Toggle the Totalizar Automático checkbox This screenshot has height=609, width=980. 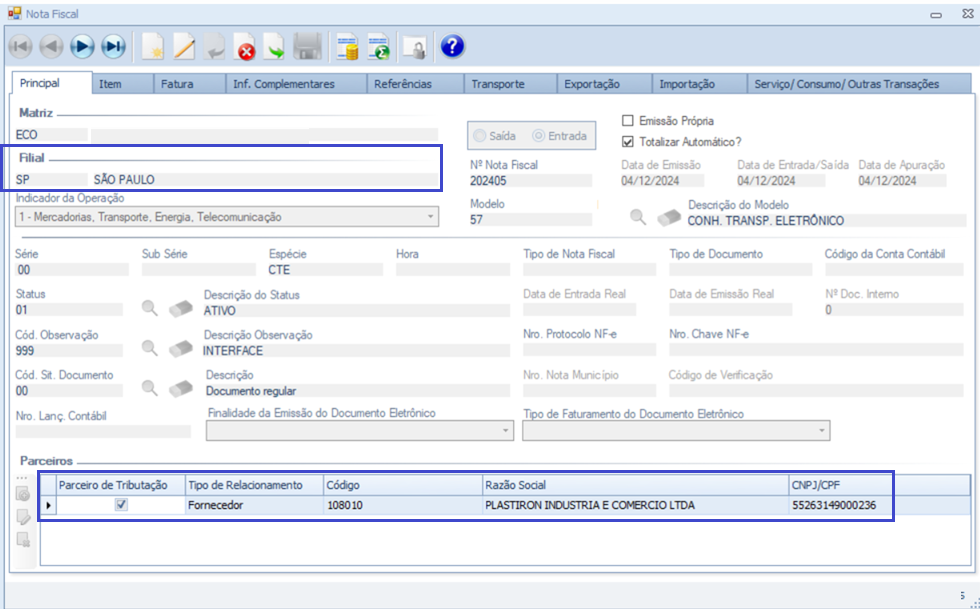coord(629,142)
